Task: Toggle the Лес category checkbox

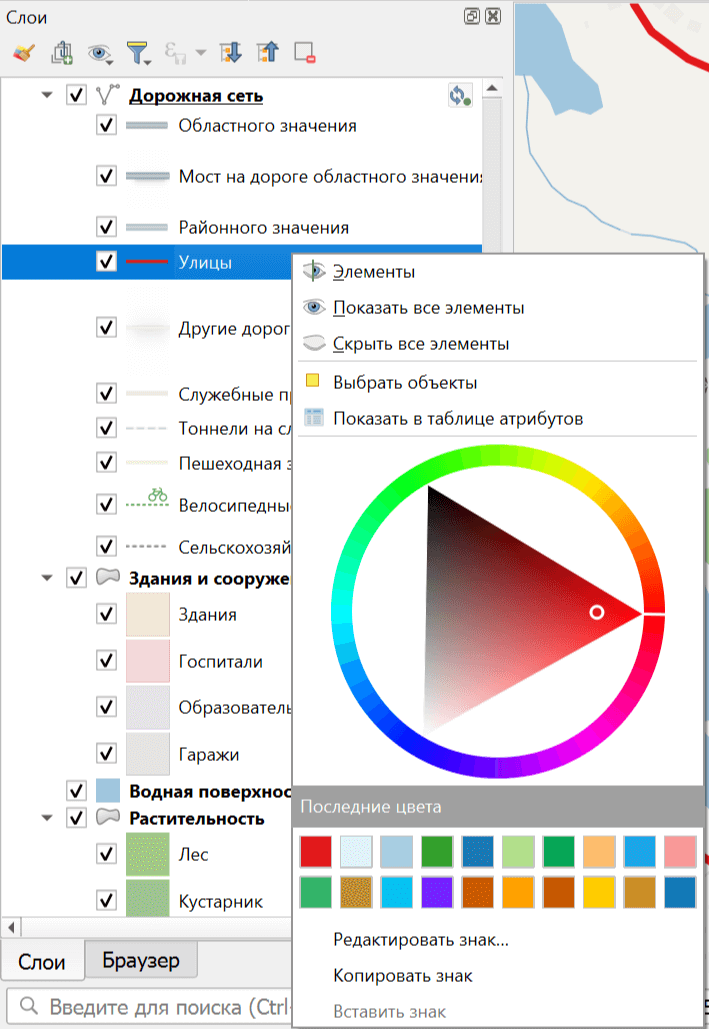Action: point(106,854)
